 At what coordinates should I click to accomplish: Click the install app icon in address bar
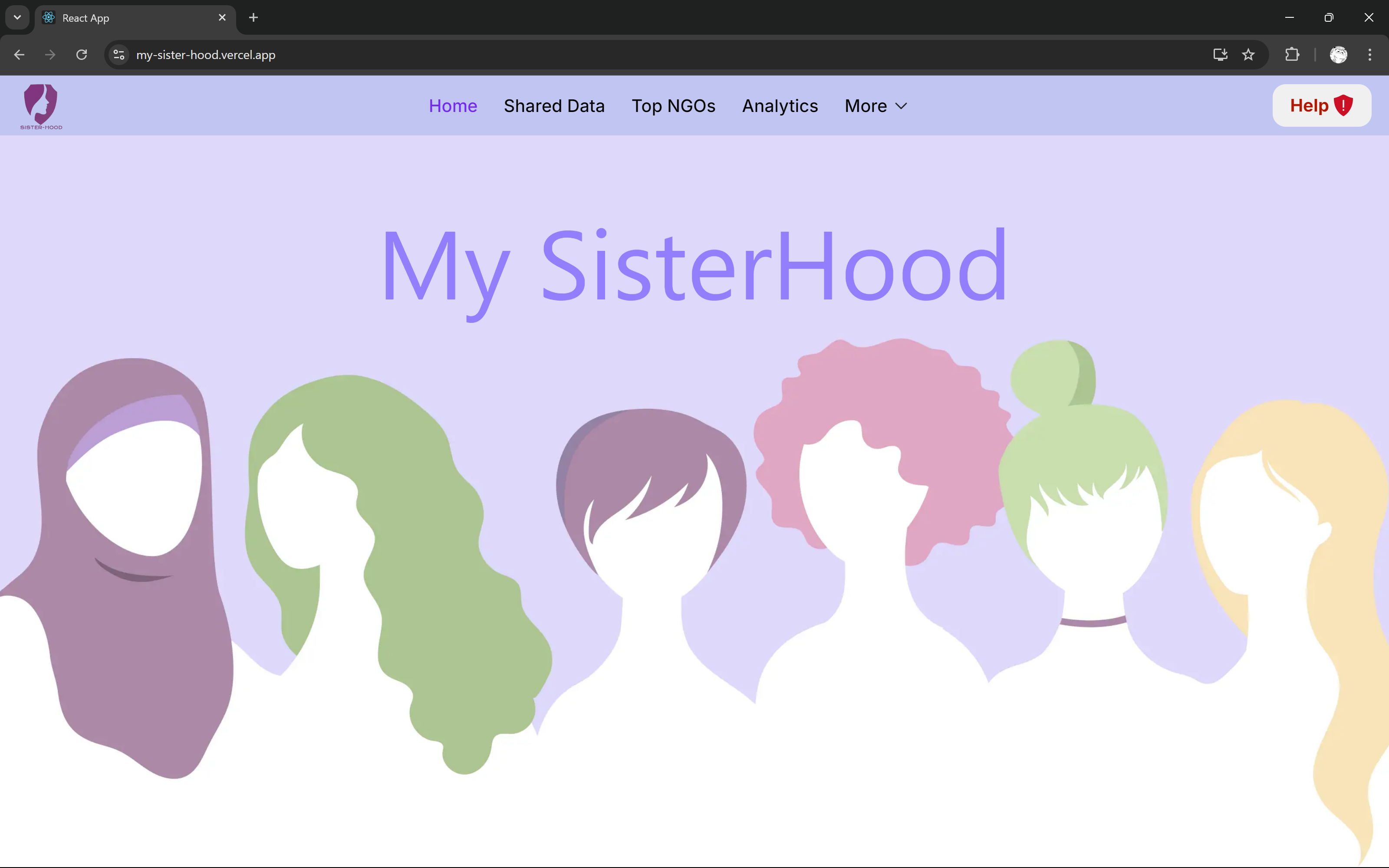pyautogui.click(x=1220, y=55)
